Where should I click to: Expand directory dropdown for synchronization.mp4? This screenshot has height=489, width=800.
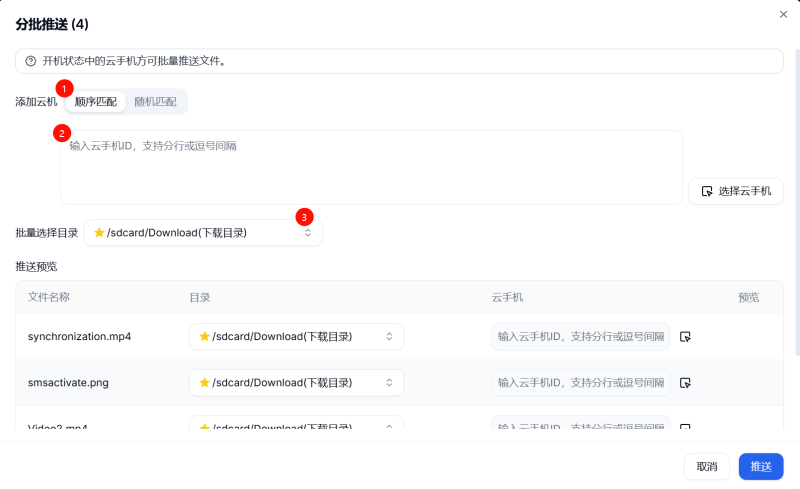(296, 337)
